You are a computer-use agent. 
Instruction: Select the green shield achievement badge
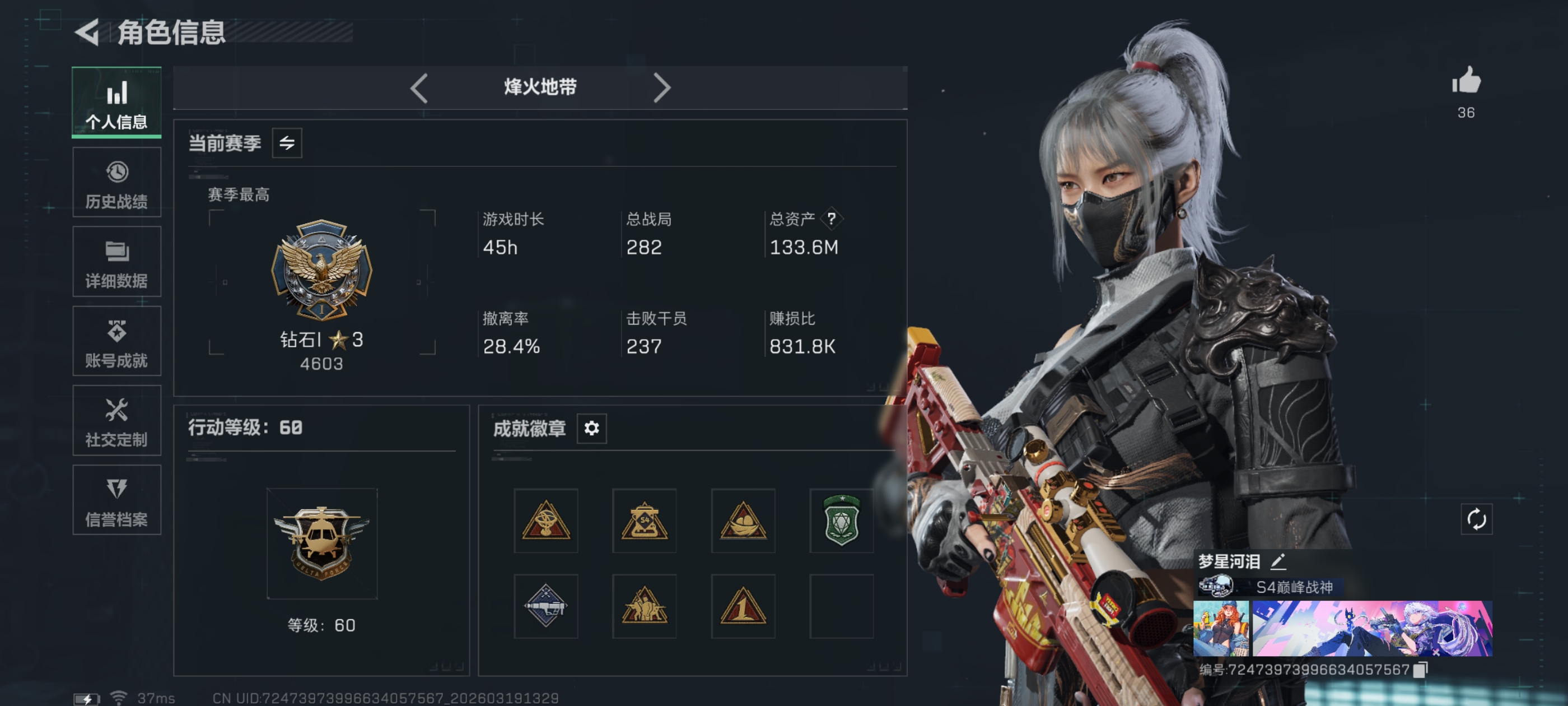[841, 520]
